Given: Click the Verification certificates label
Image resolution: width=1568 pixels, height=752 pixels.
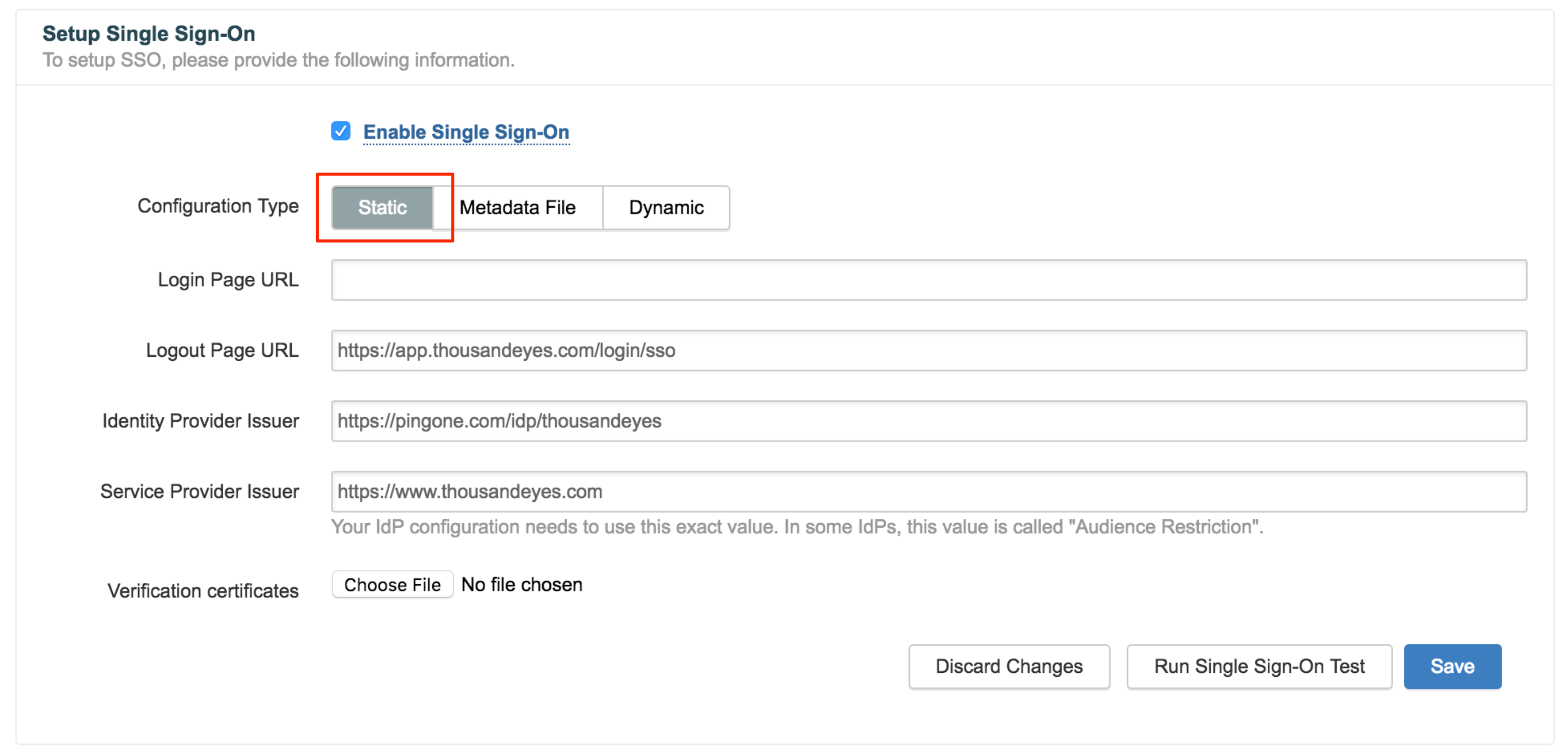Looking at the screenshot, I should [203, 591].
